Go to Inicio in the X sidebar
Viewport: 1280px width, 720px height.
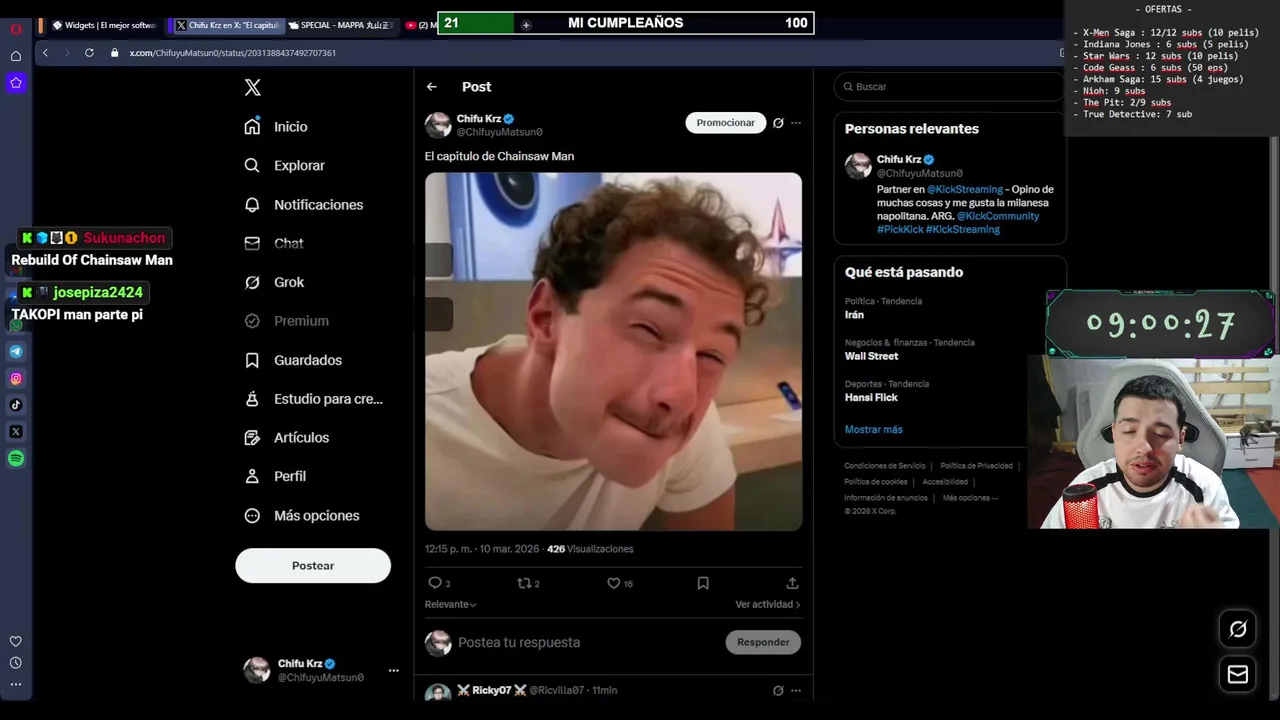click(276, 127)
